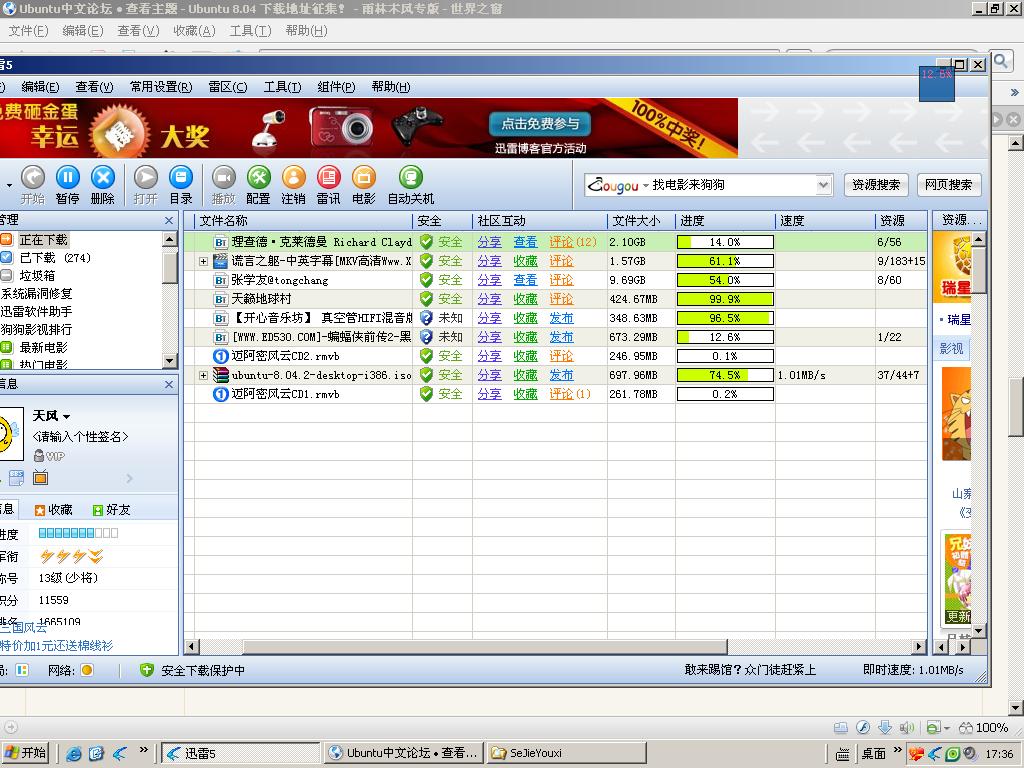Expand the 谎言之躯 download row

pos(203,261)
